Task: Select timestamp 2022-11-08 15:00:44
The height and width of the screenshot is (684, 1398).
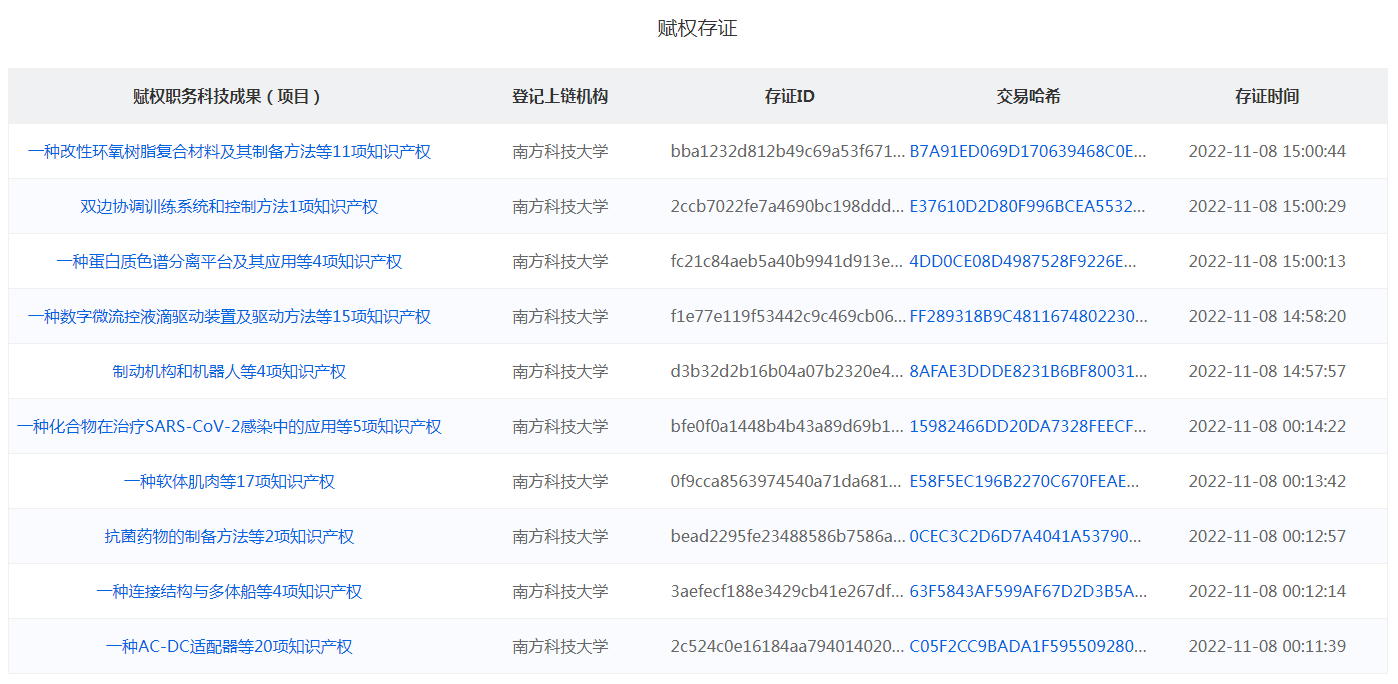Action: coord(1267,152)
